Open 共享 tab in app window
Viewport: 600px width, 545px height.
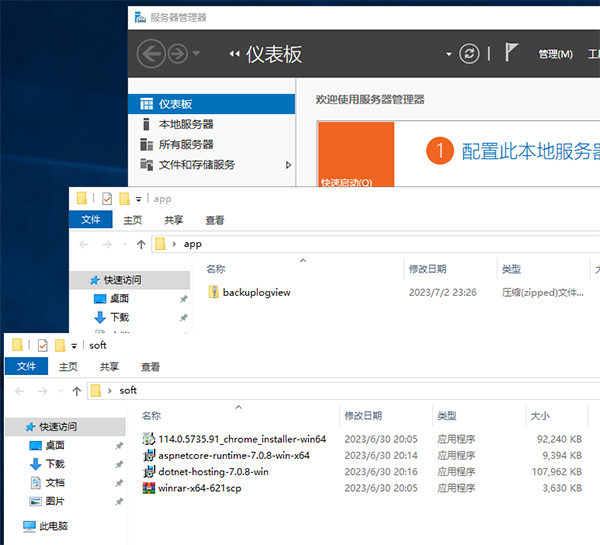174,220
